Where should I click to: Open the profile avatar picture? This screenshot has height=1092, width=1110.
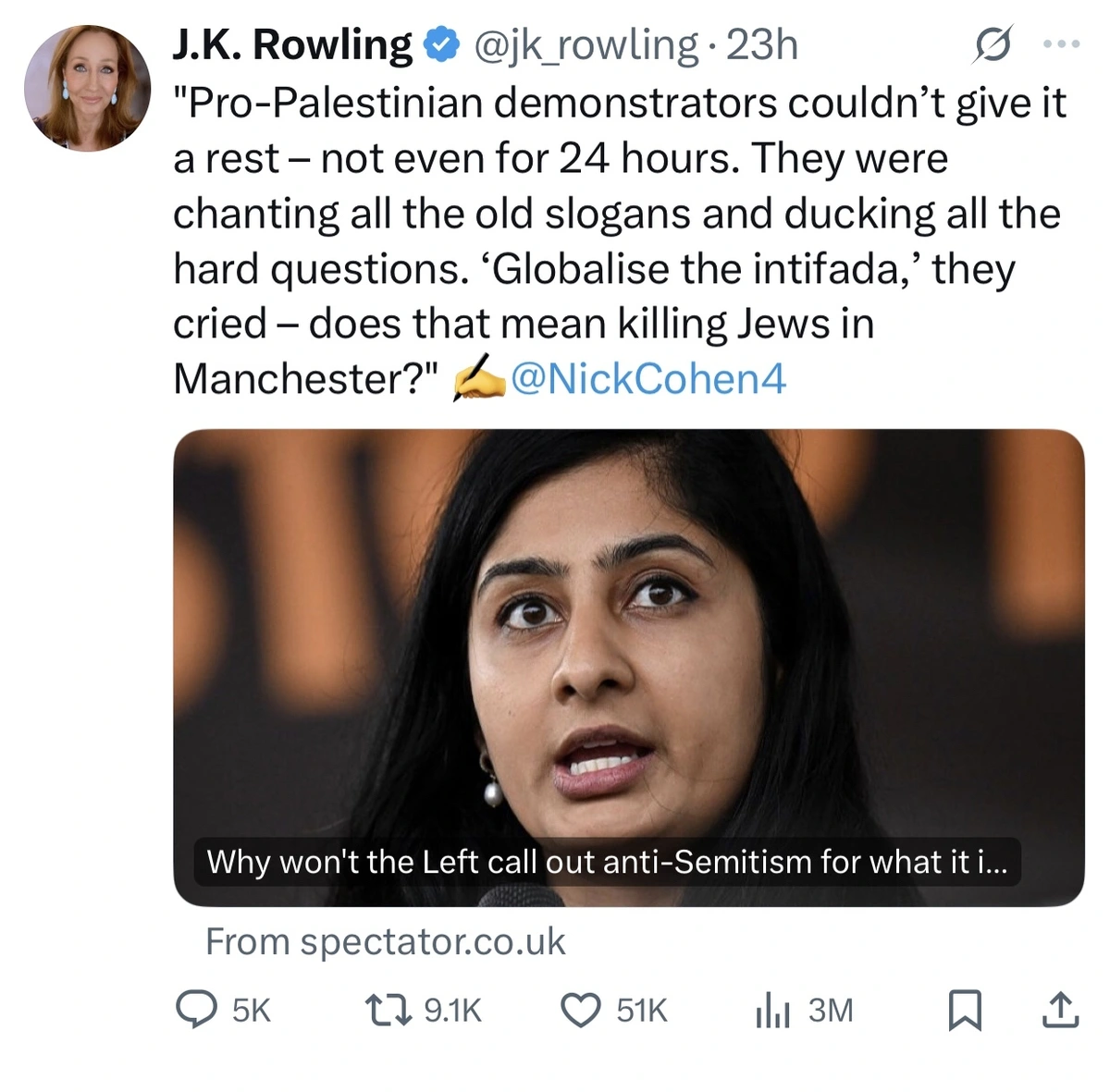click(x=87, y=88)
